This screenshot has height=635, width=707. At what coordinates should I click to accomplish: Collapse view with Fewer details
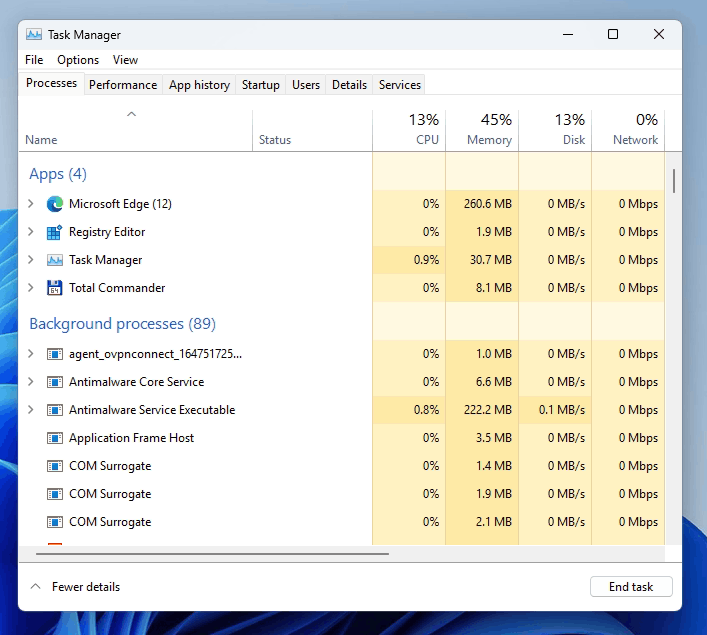(75, 587)
